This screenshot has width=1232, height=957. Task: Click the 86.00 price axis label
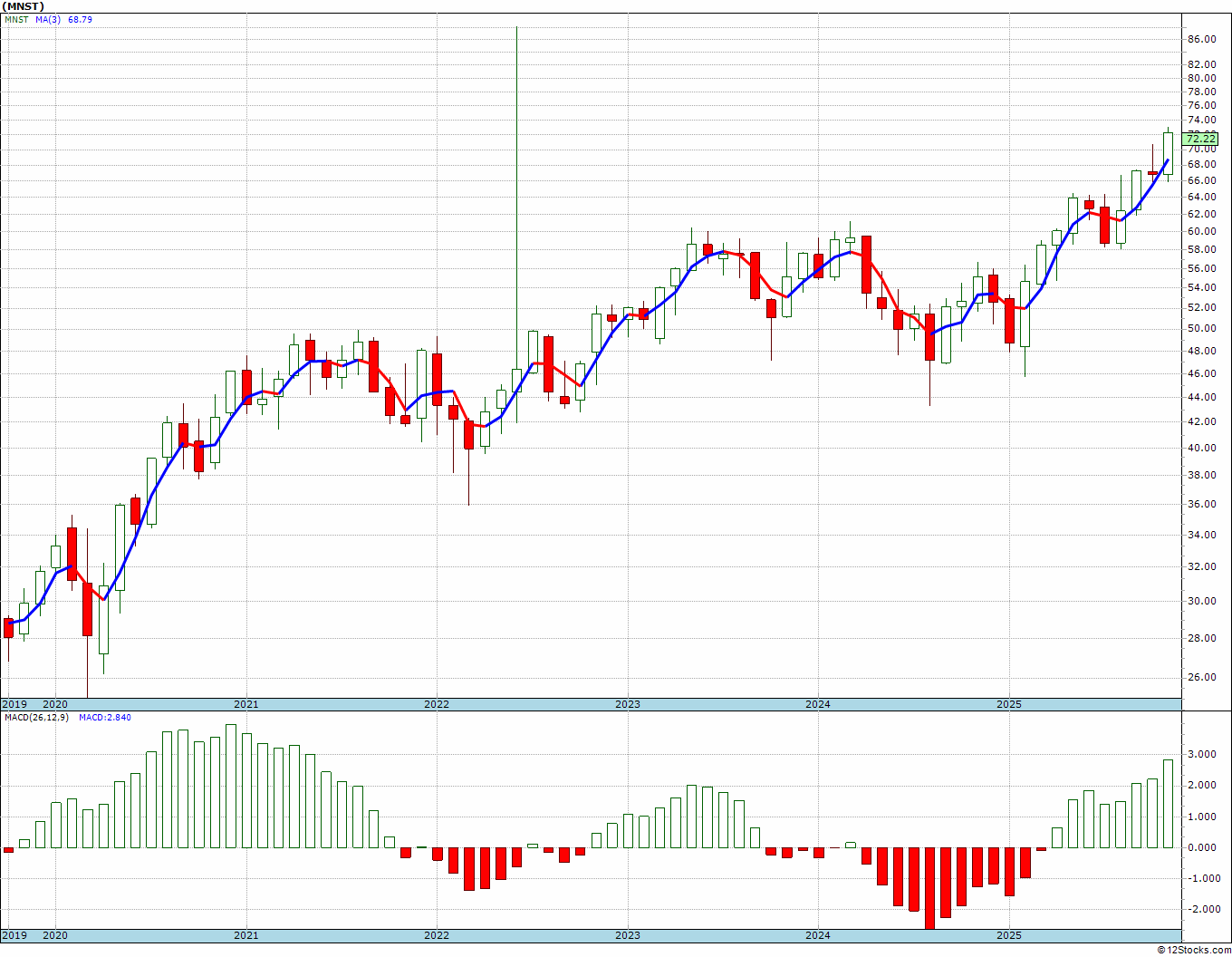point(1201,39)
